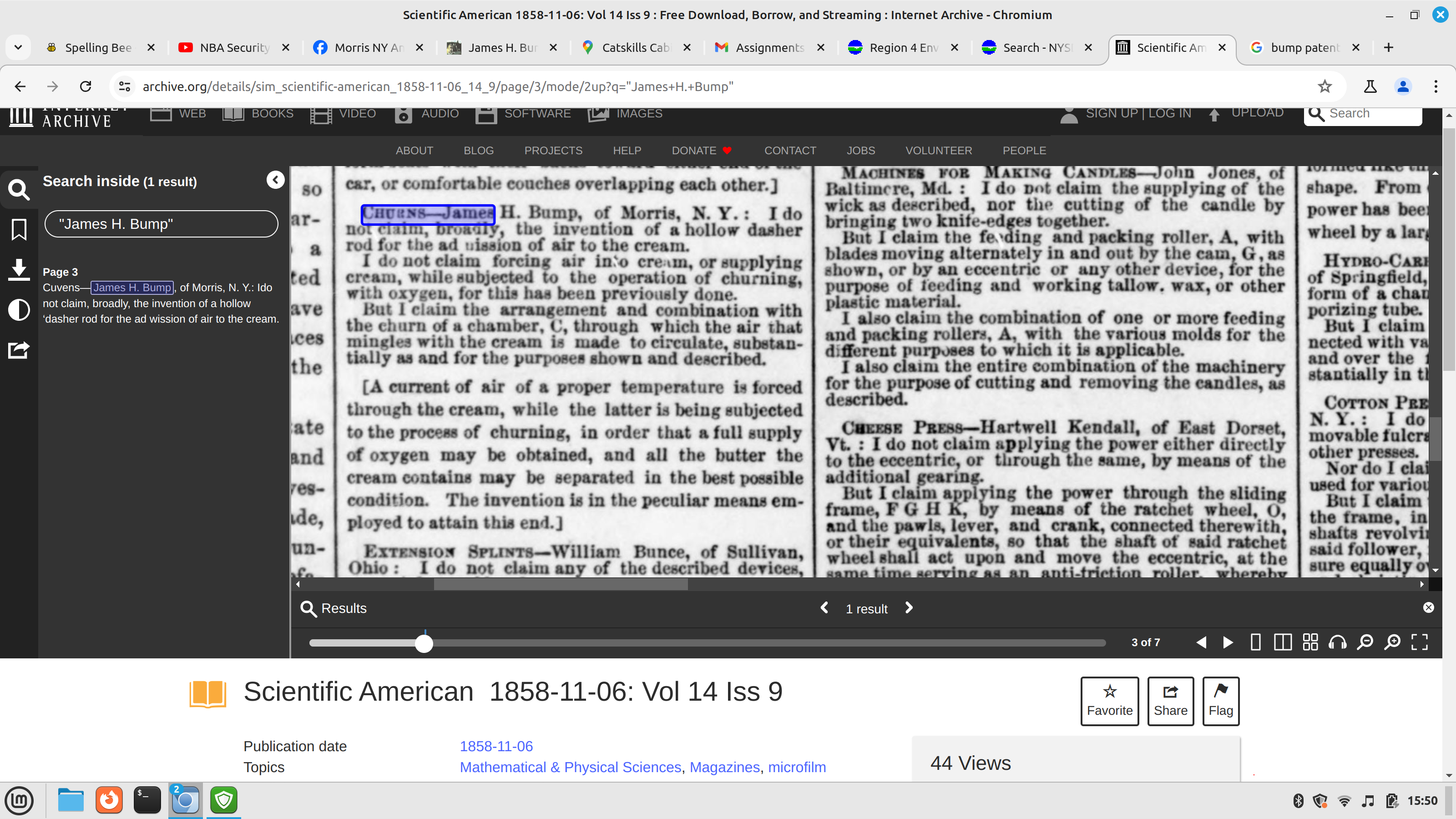The image size is (1456, 819).
Task: Click the Internet Archive search box
Action: tap(1363, 114)
